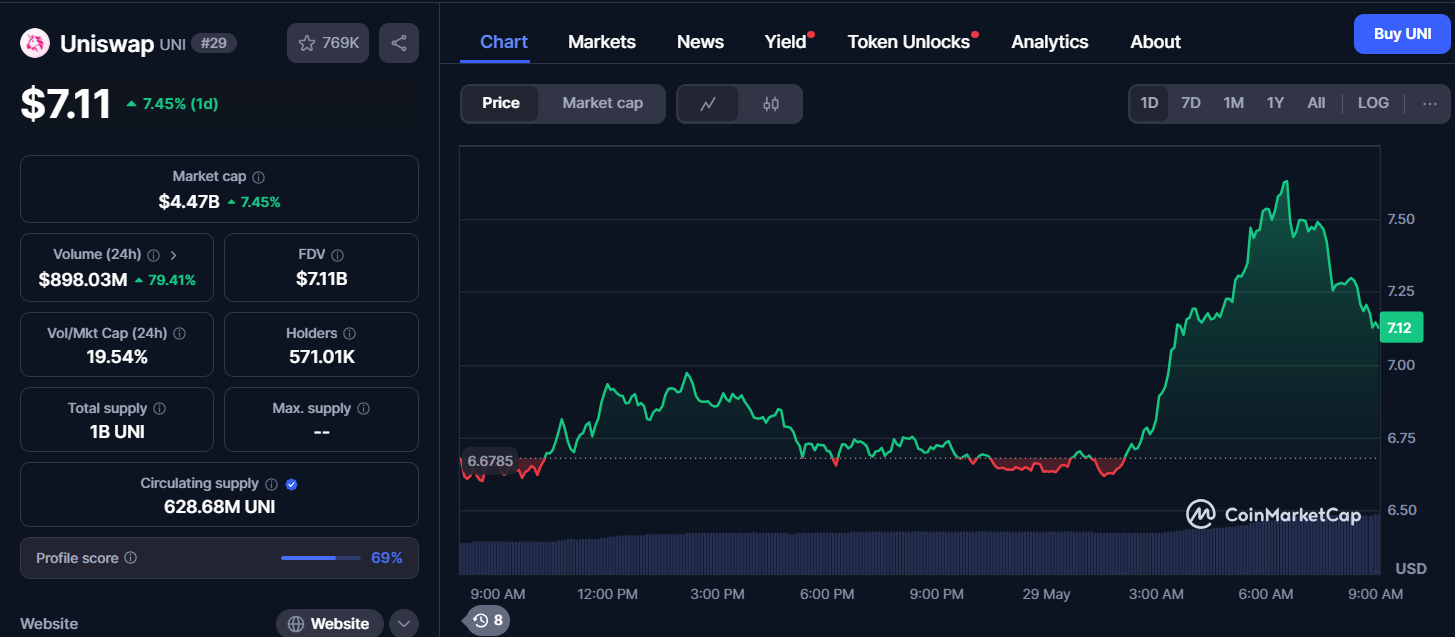This screenshot has height=637, width=1455.
Task: Click the $7.11B FDV value
Action: [322, 279]
